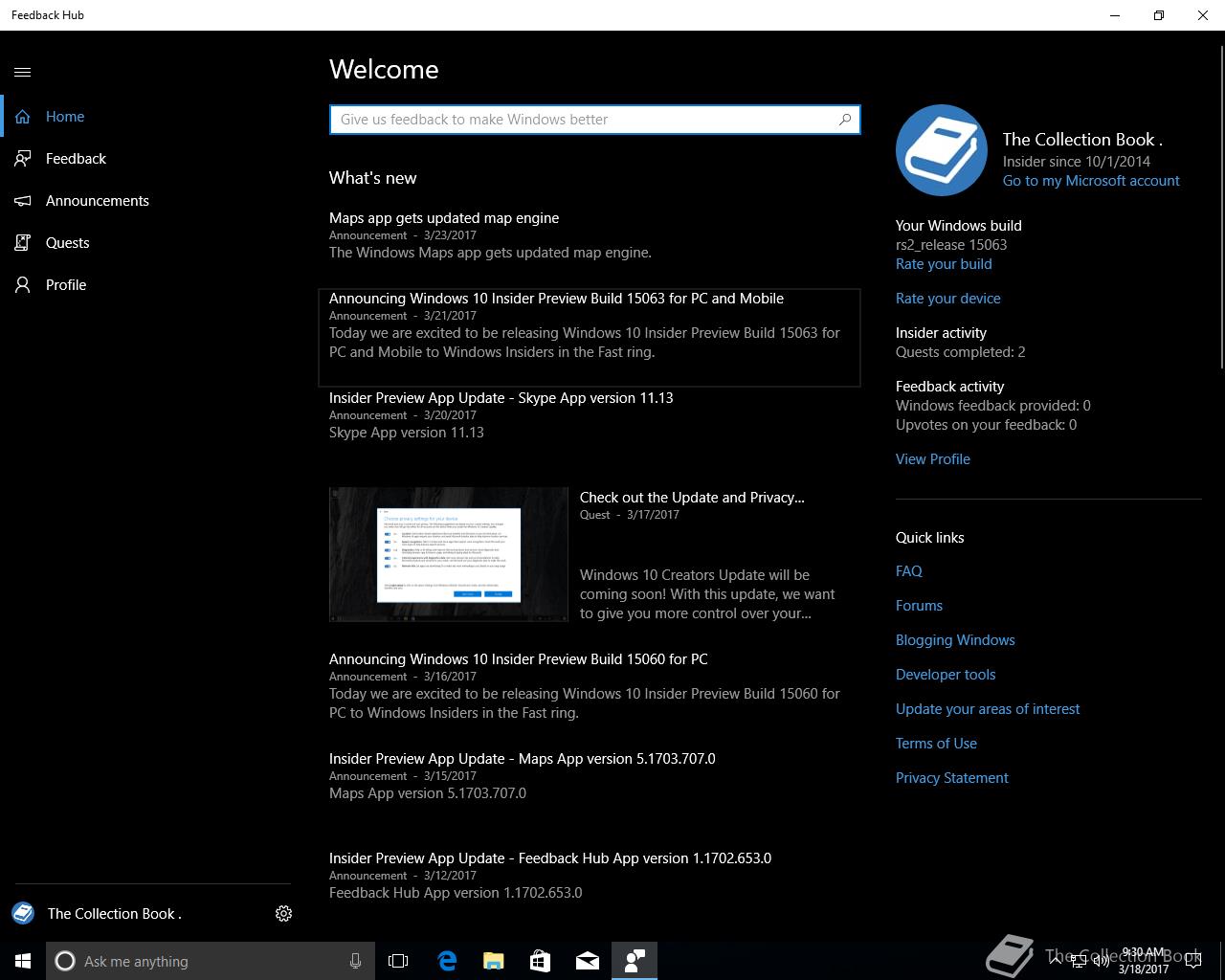Click the Feedback Hub taskbar icon
Viewport: 1225px width, 980px height.
pyautogui.click(x=635, y=961)
